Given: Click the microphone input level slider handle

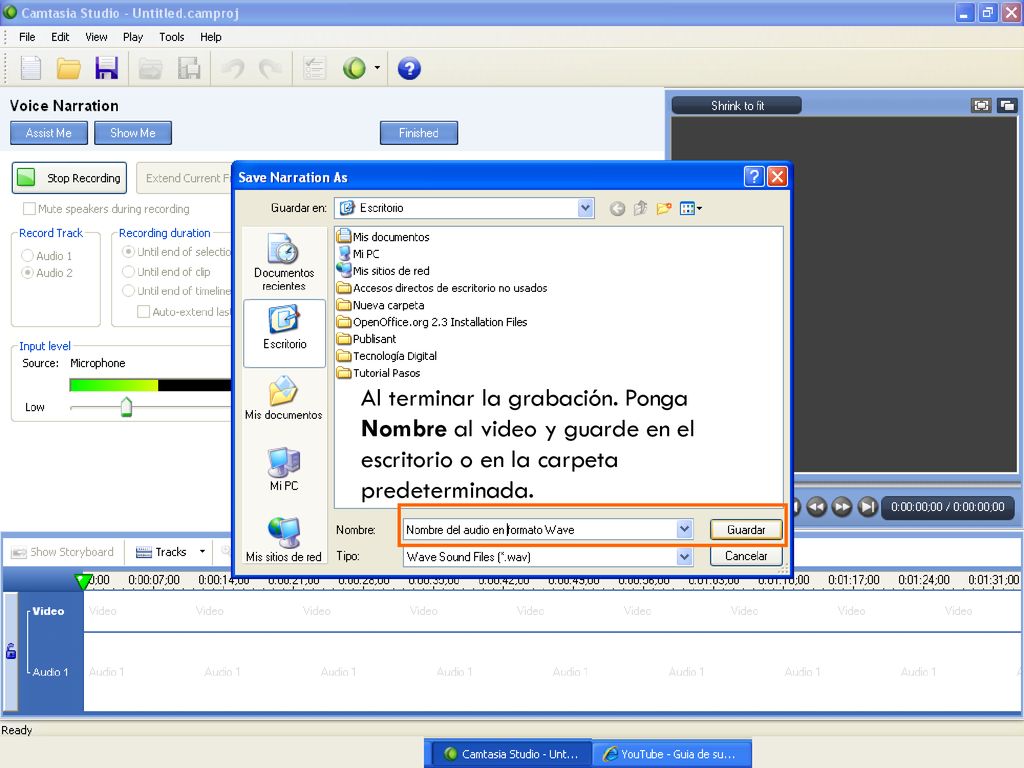Looking at the screenshot, I should [x=126, y=407].
